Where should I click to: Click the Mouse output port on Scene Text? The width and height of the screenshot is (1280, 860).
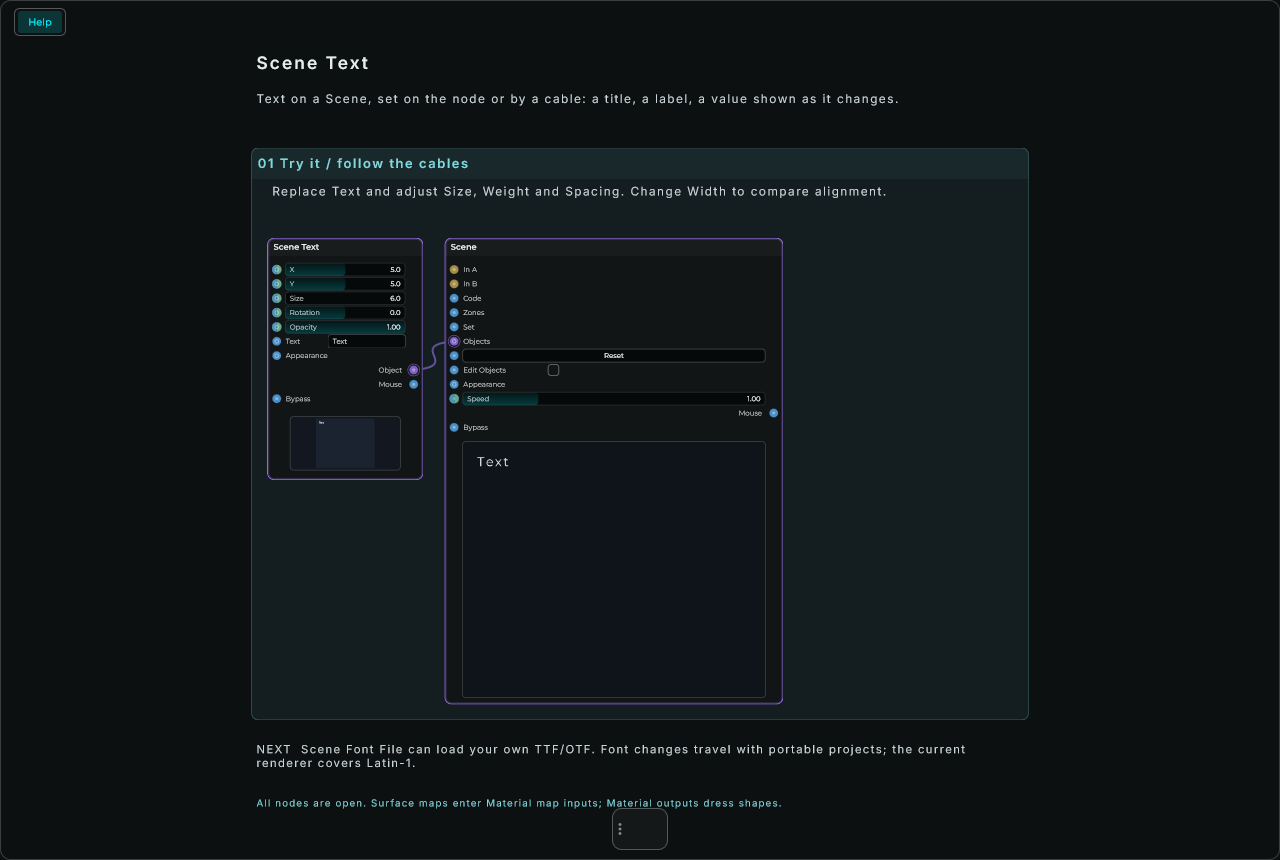coord(414,384)
